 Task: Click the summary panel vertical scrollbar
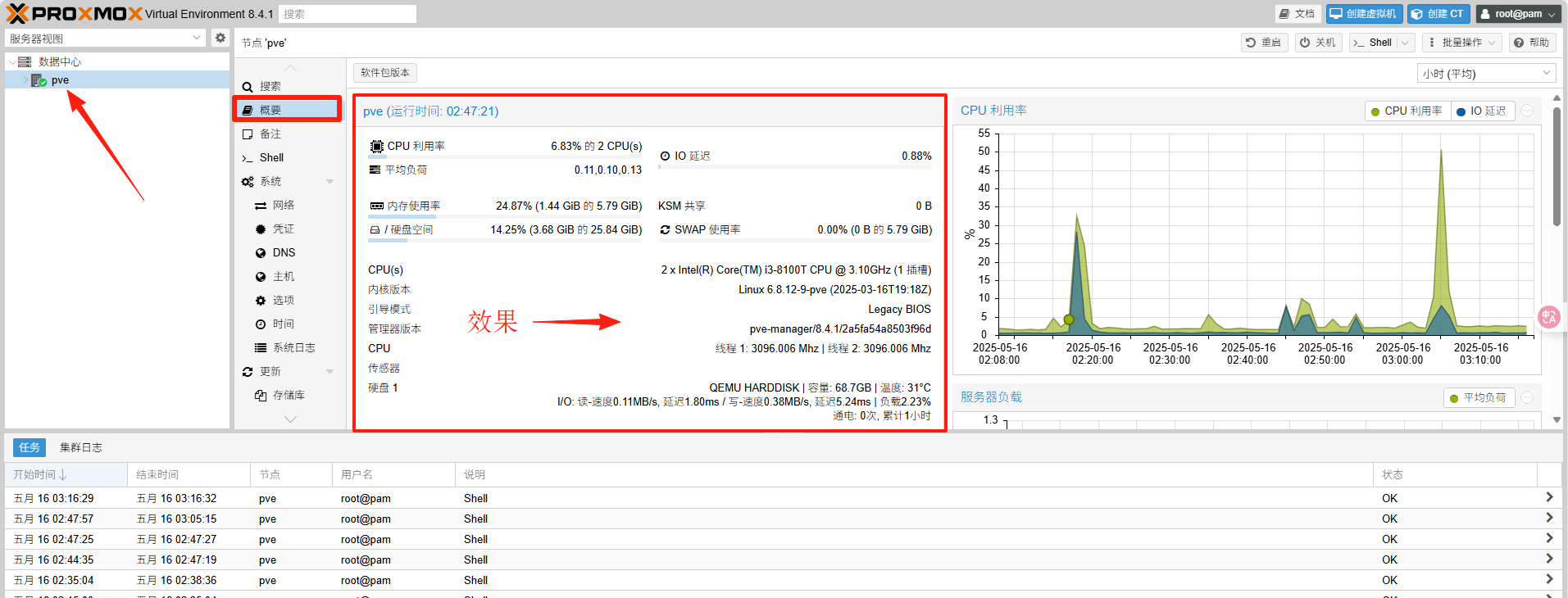click(1557, 167)
